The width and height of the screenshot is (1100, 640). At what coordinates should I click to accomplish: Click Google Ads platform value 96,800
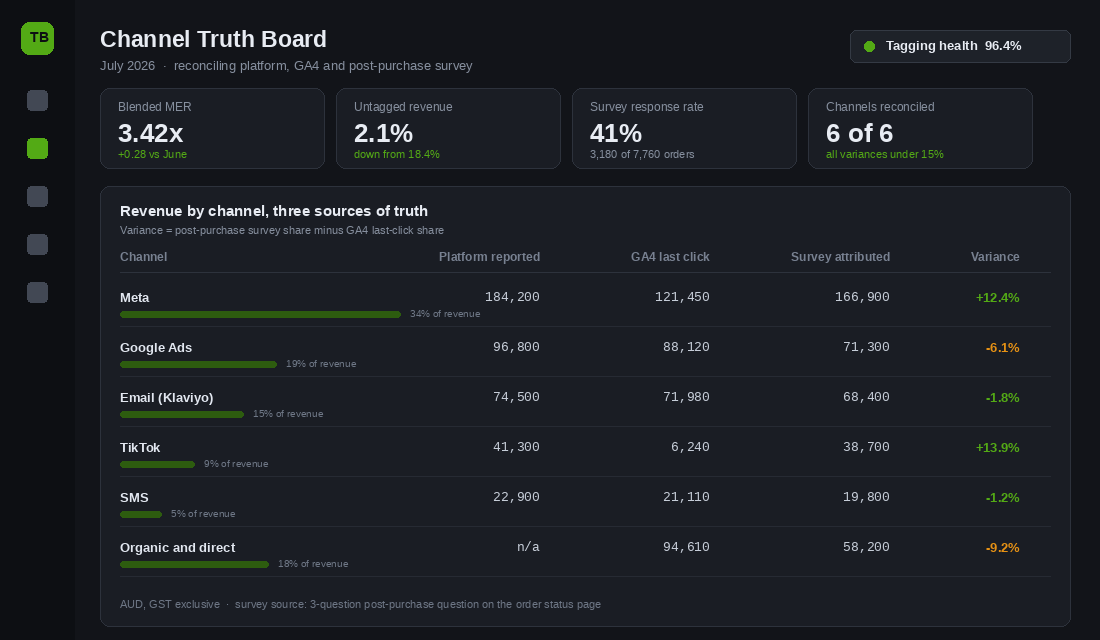pyautogui.click(x=516, y=347)
